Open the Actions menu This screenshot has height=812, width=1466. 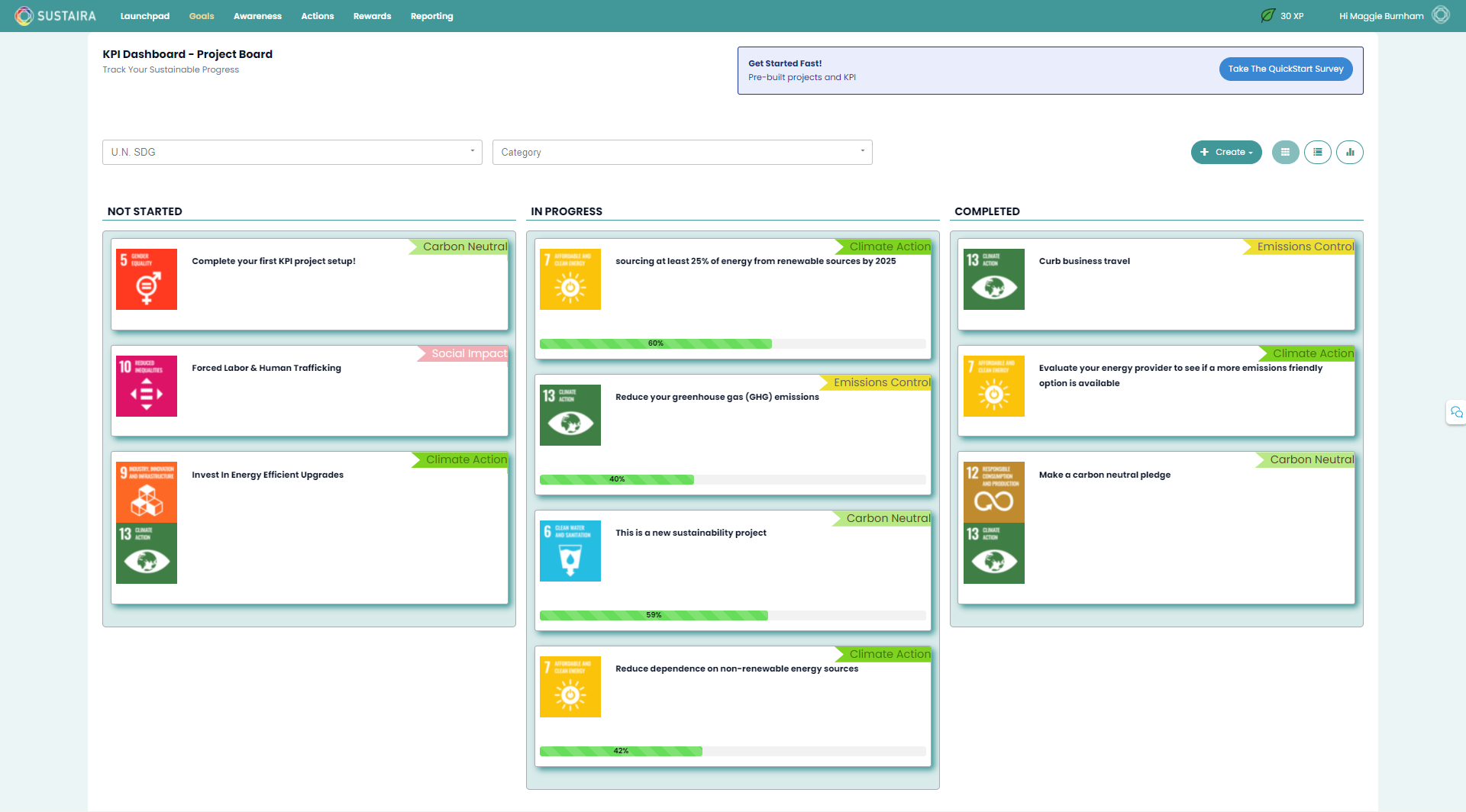[318, 16]
